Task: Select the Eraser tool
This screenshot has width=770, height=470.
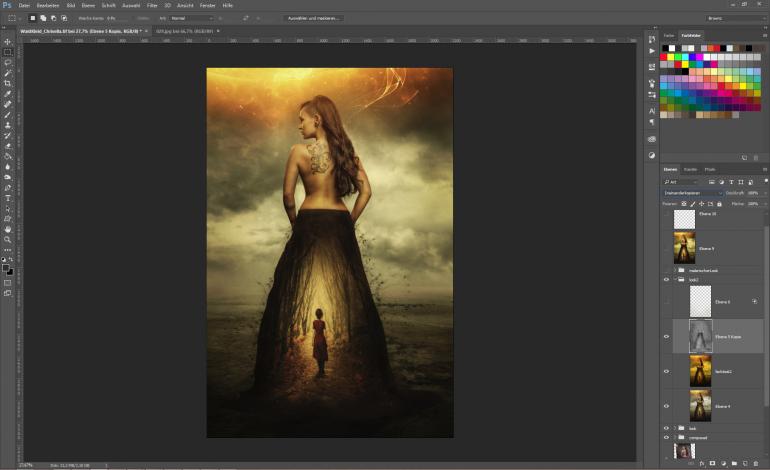Action: point(8,146)
